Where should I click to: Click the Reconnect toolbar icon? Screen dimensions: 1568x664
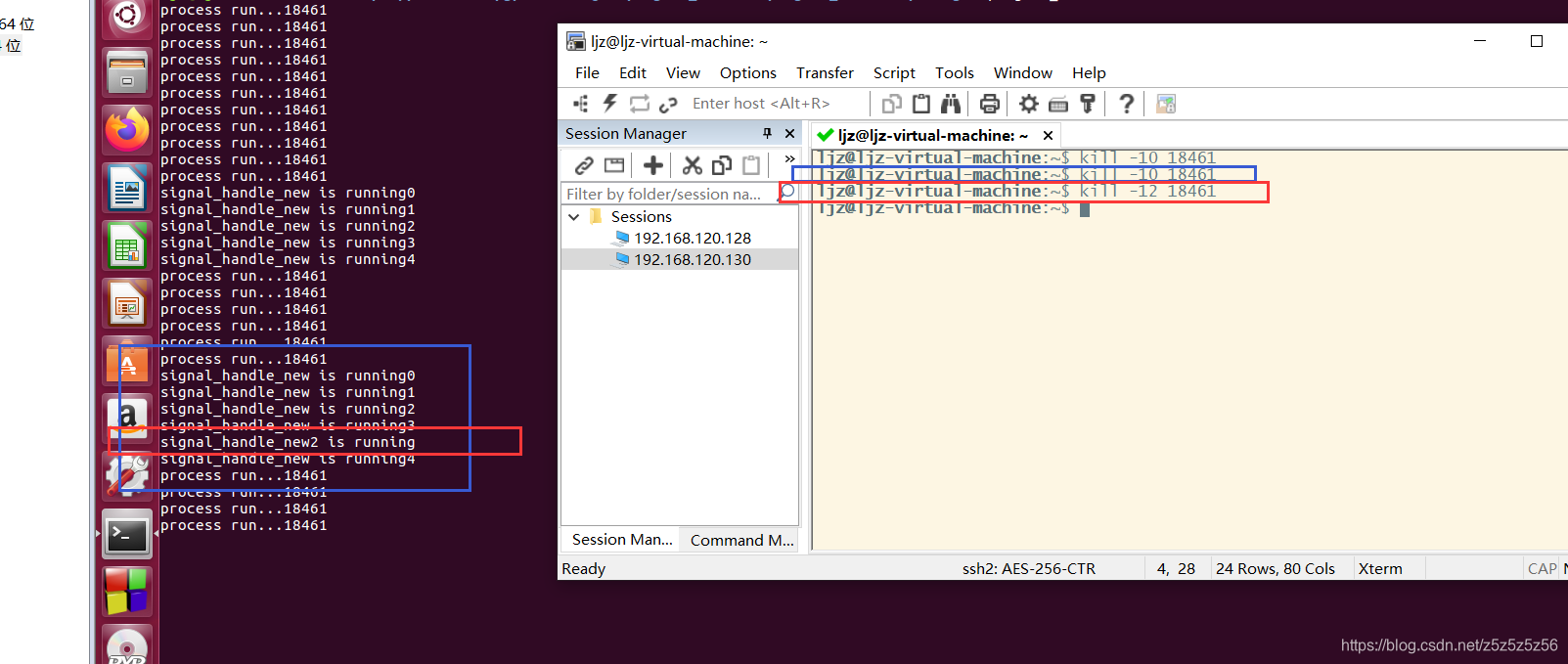tap(640, 104)
